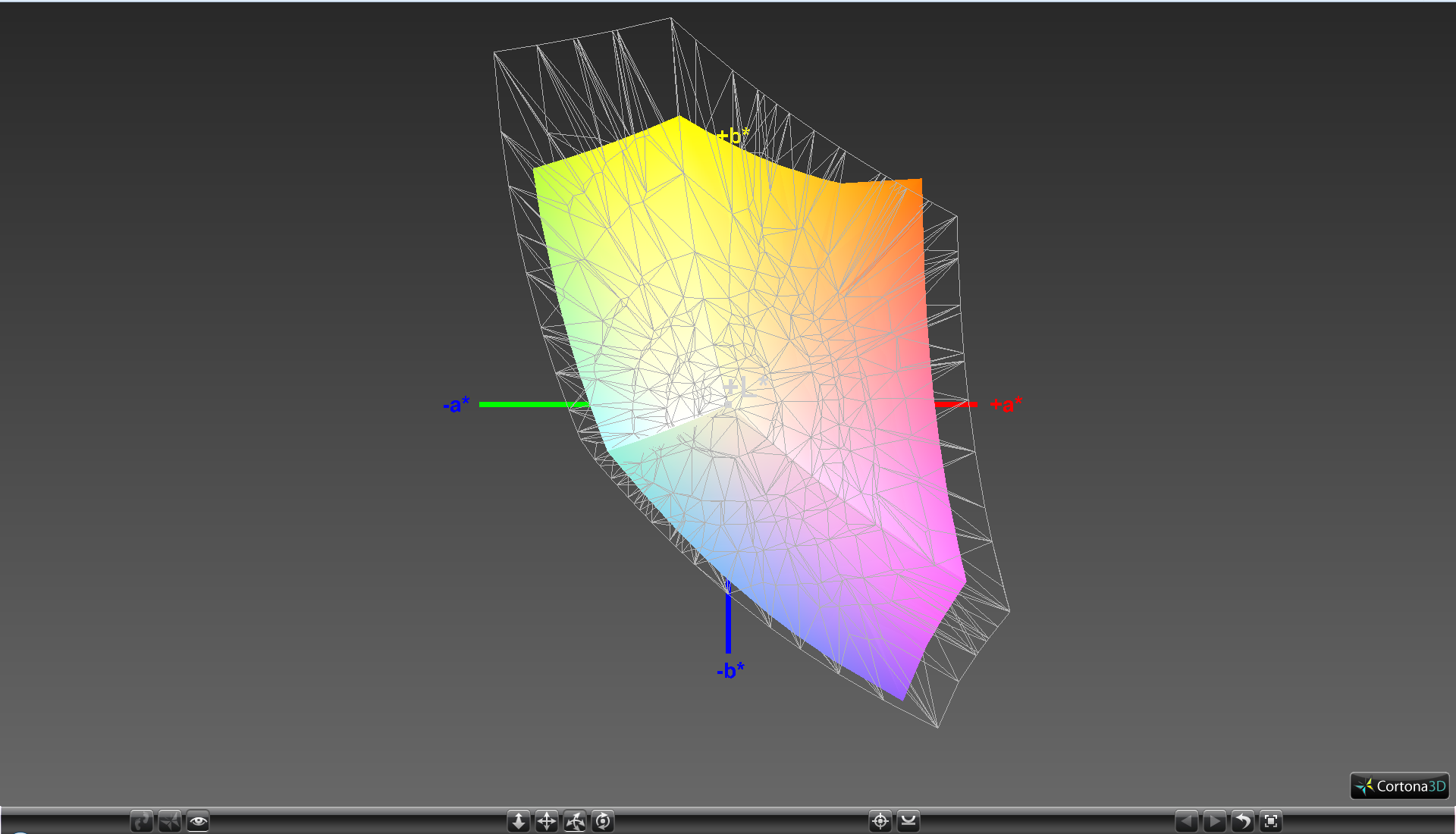Image resolution: width=1456 pixels, height=834 pixels.
Task: Select the Study (eye) navigation mode
Action: [x=198, y=821]
